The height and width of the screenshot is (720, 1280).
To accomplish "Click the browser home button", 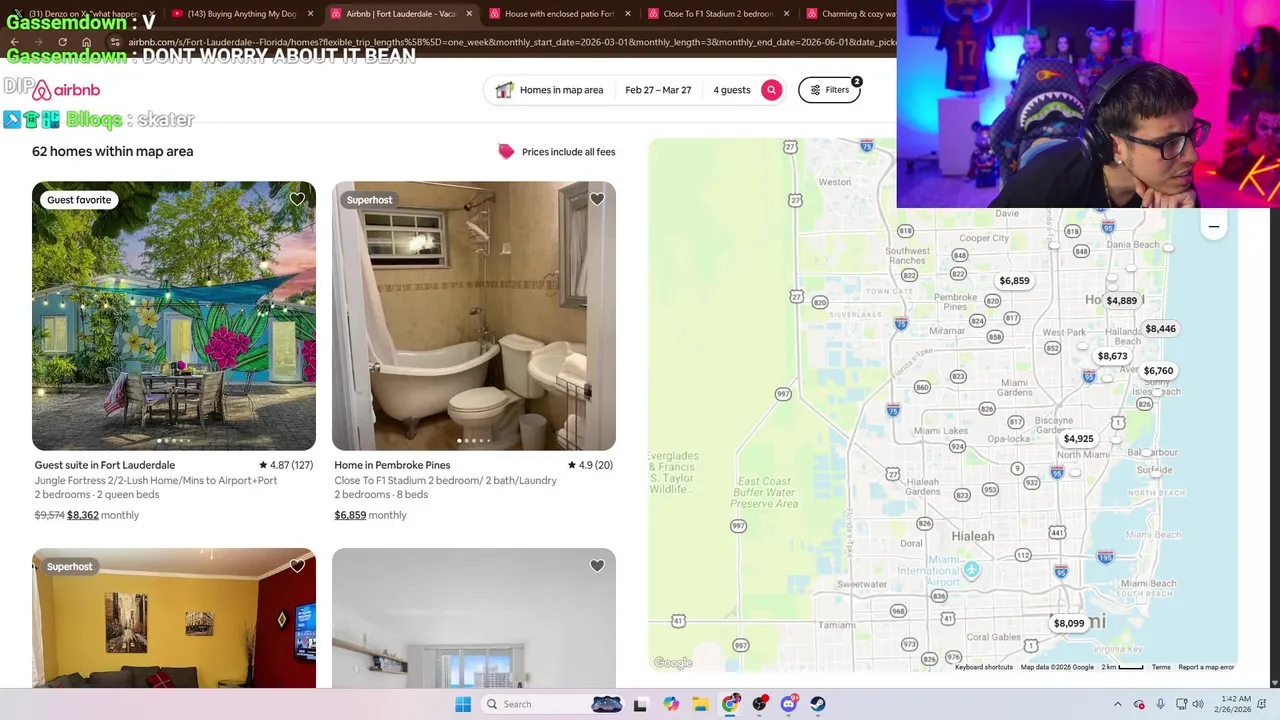I will coord(87,42).
